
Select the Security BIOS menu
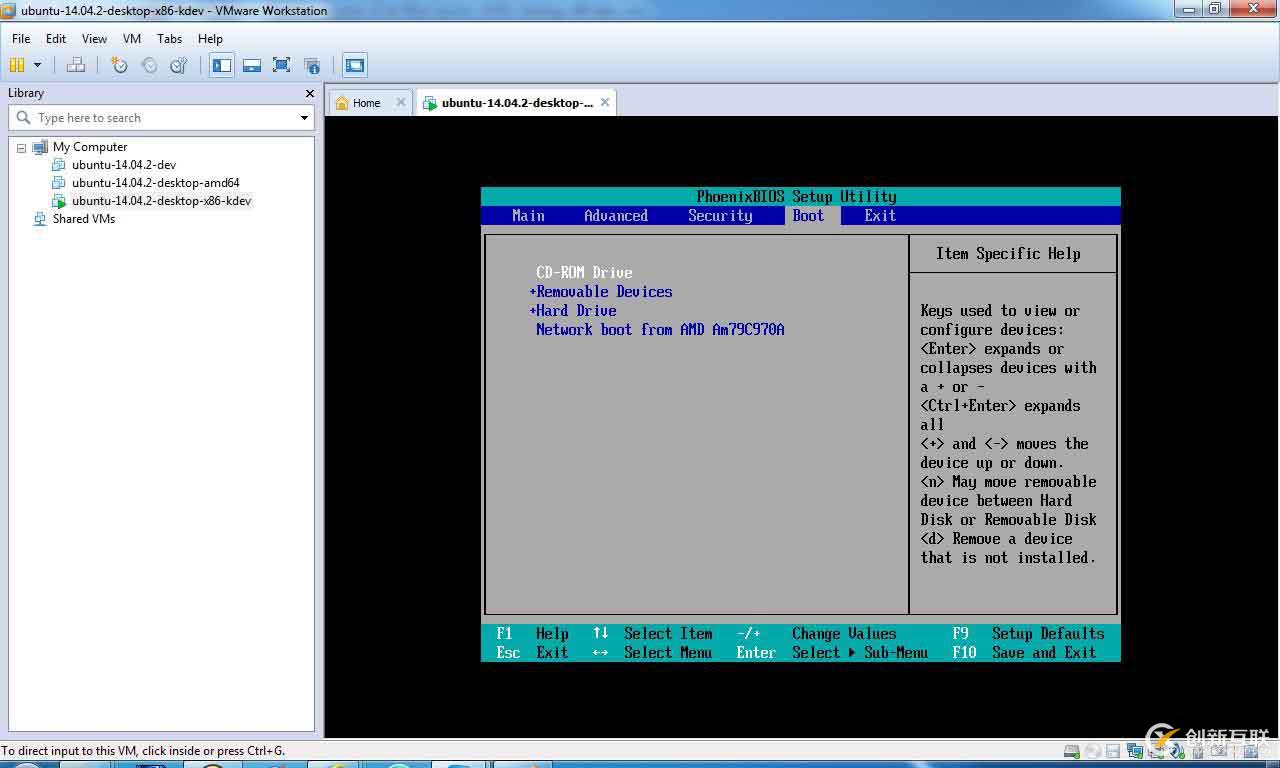point(720,216)
